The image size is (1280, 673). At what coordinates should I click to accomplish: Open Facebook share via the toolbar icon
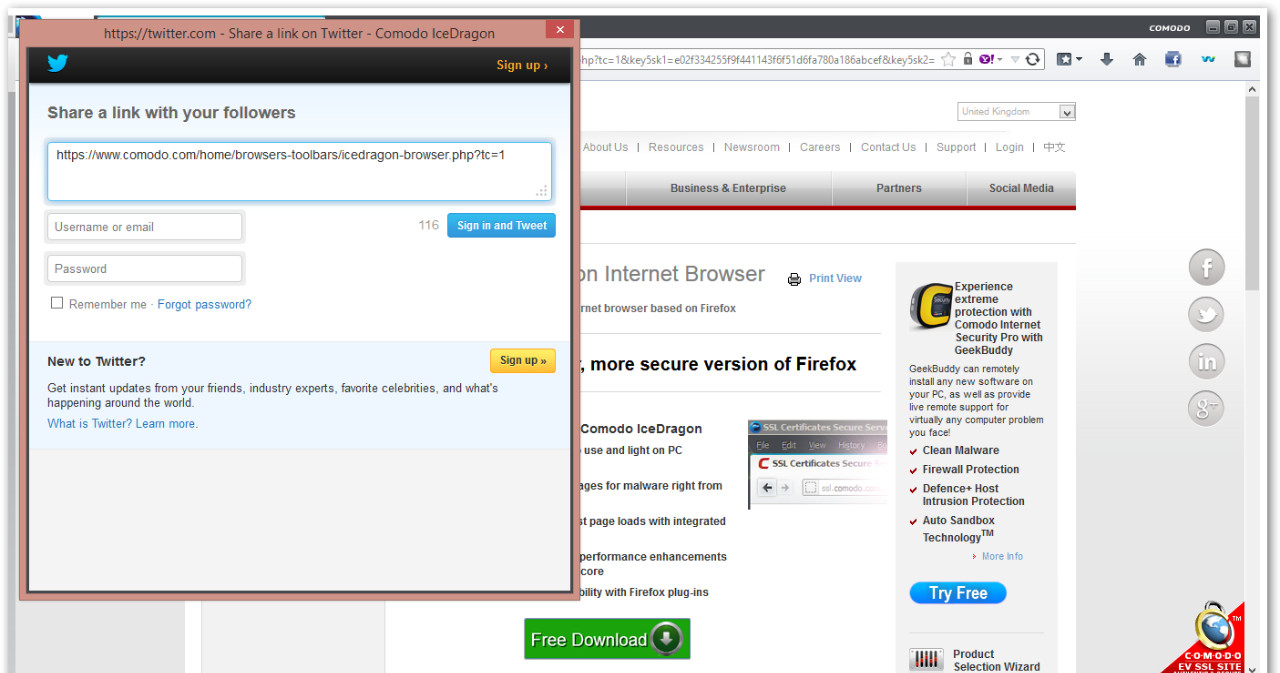tap(1174, 59)
